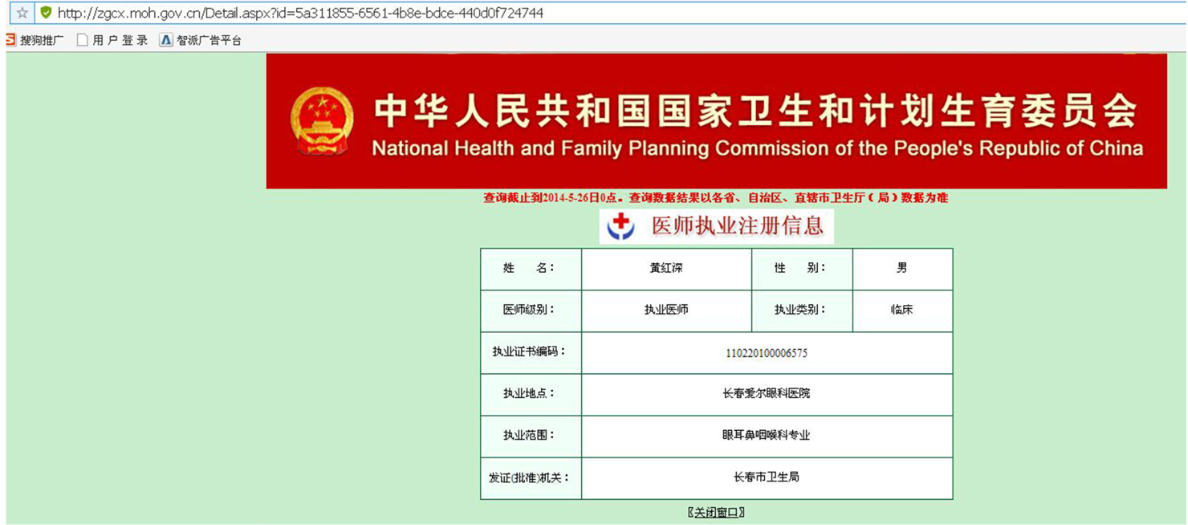This screenshot has width=1188, height=525.
Task: Click the page icon beside 用户登录
Action: pos(83,41)
